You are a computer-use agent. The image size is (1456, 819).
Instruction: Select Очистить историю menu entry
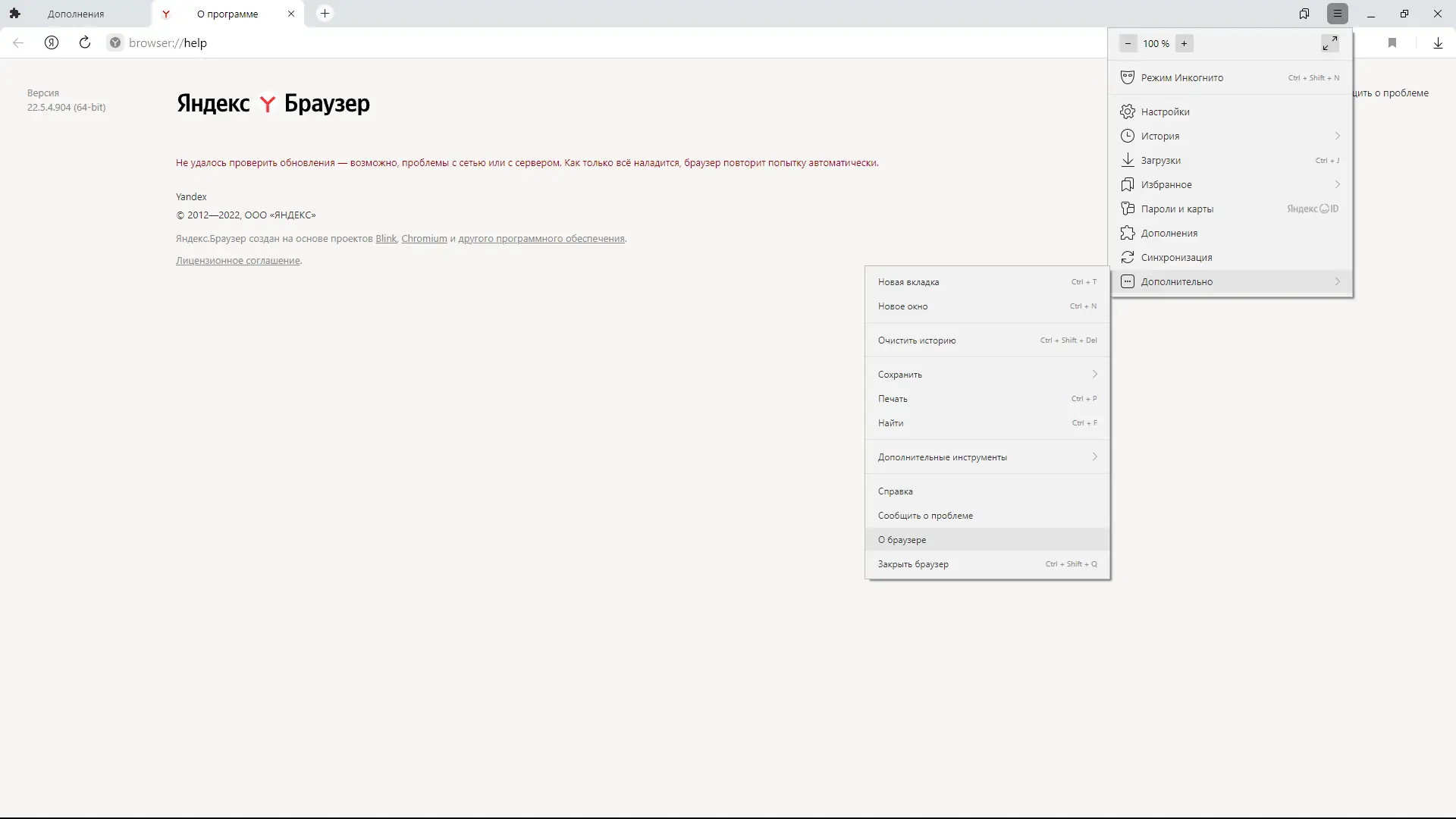(917, 340)
